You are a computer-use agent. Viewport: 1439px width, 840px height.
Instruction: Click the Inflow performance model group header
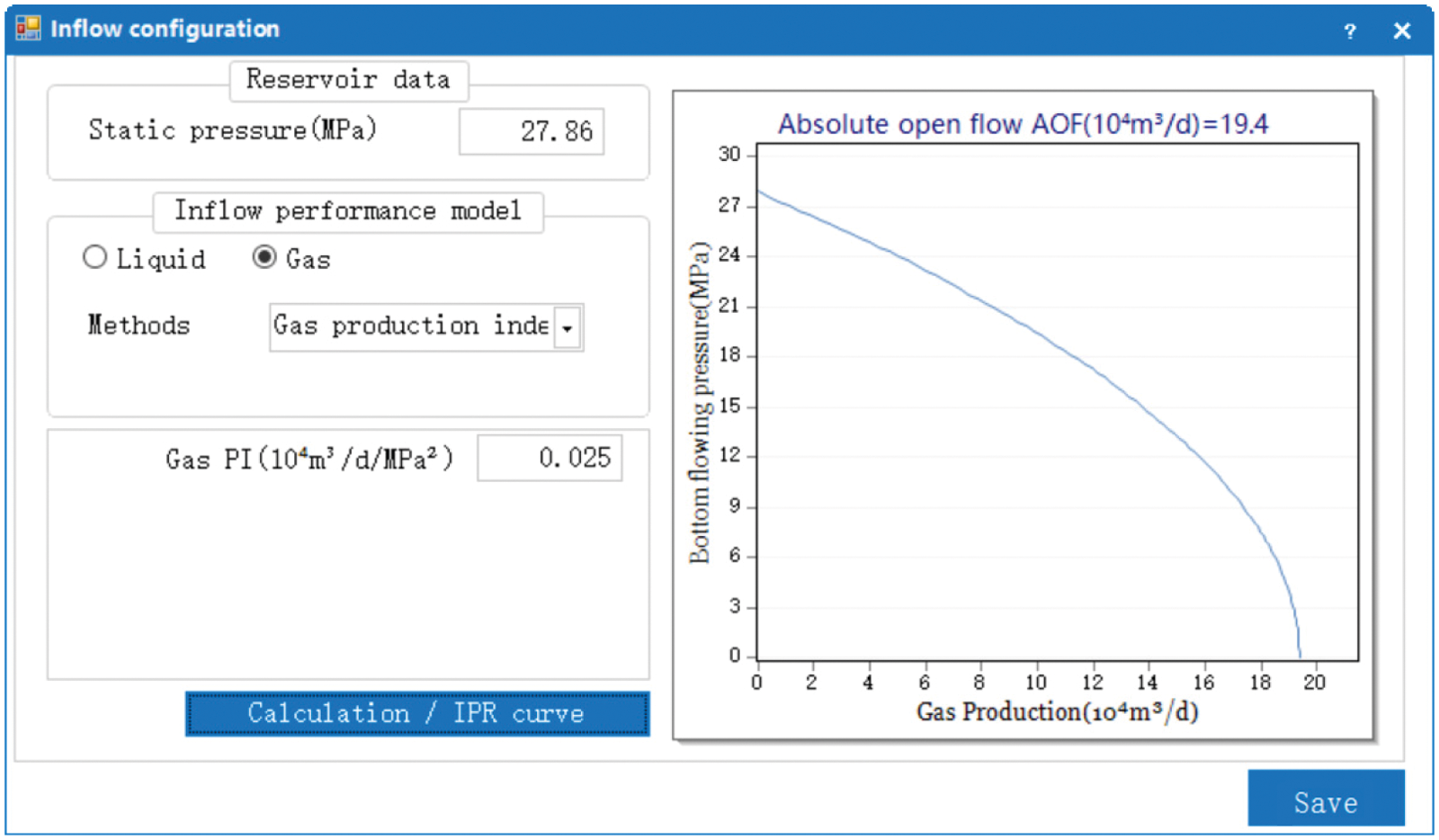[x=348, y=211]
